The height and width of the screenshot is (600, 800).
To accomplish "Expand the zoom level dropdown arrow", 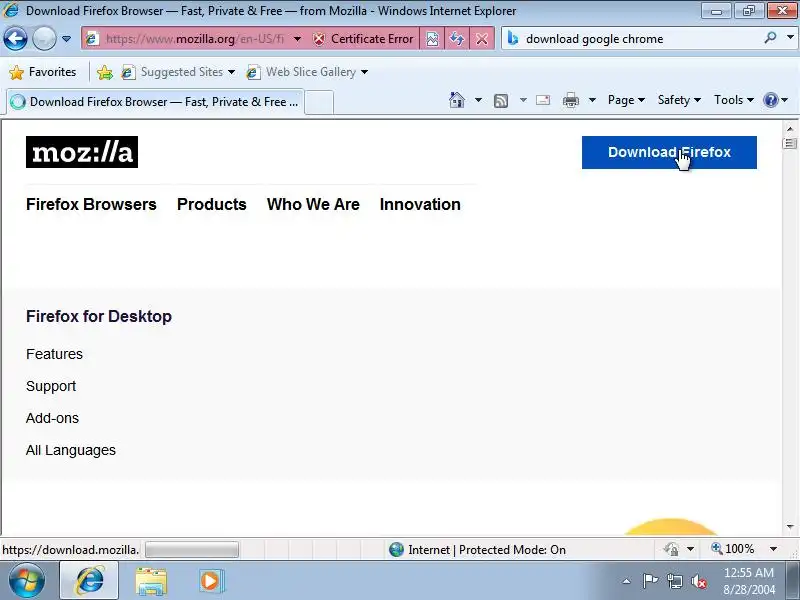I will pos(773,549).
